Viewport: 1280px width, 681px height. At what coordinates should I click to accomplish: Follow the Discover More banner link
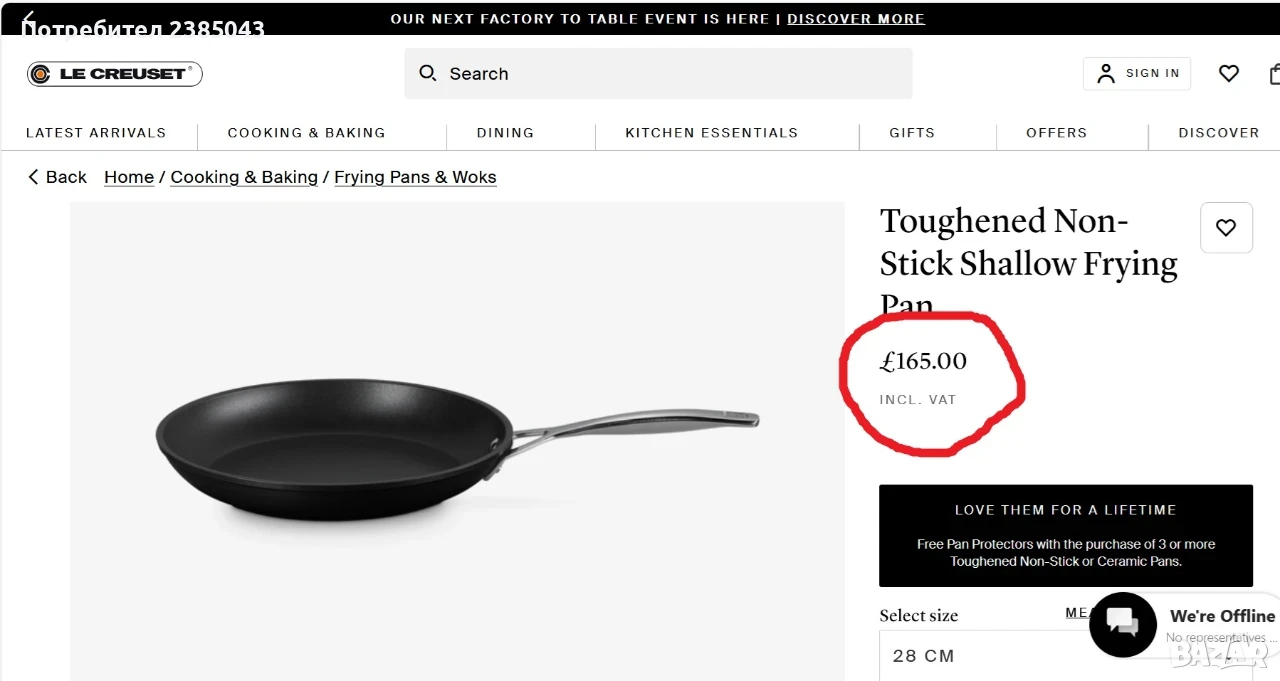tap(856, 19)
